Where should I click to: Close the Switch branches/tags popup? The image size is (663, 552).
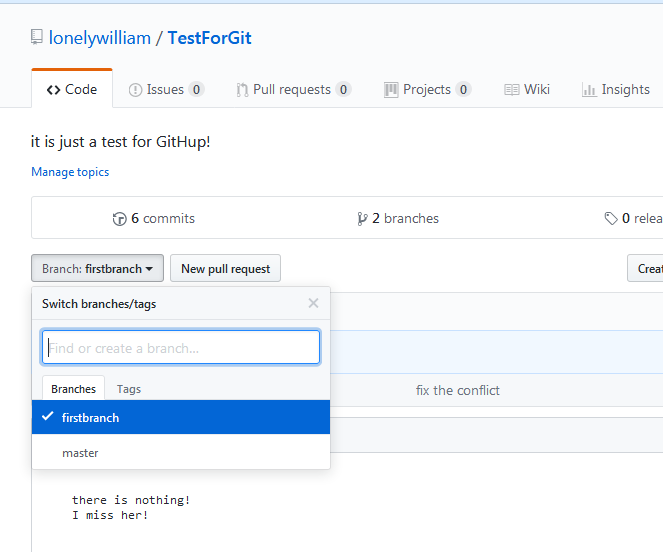(313, 303)
